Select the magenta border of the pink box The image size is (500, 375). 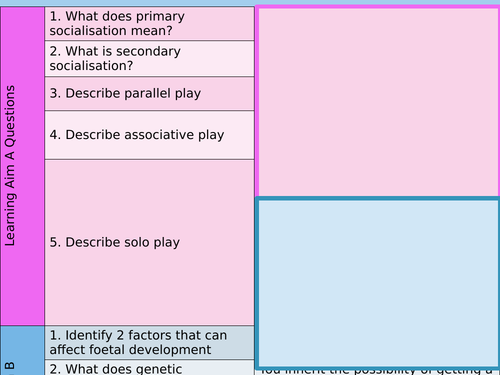(377, 7)
